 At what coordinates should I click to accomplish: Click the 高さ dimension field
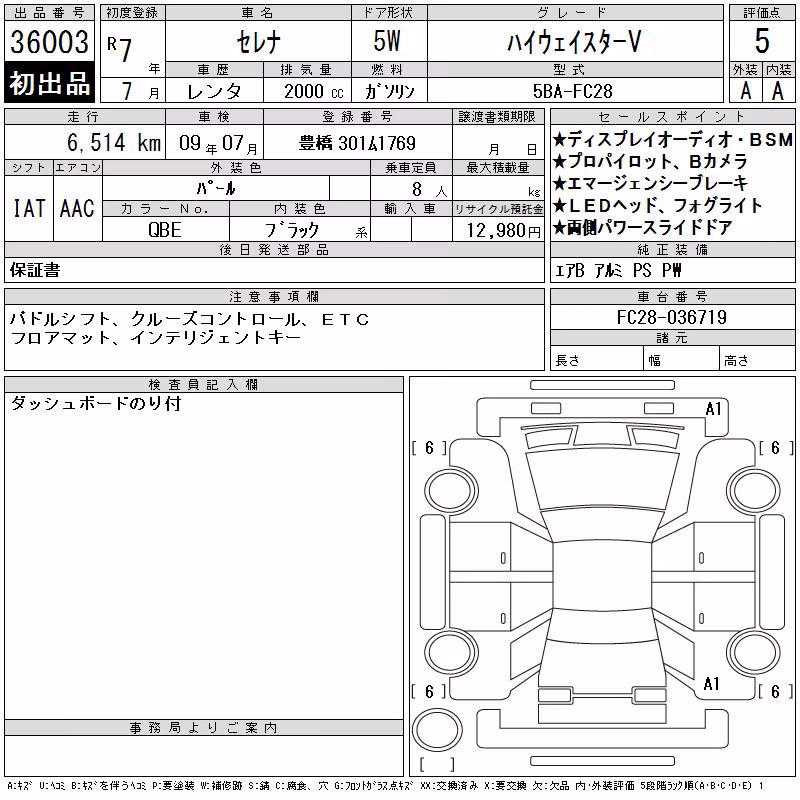tap(757, 359)
